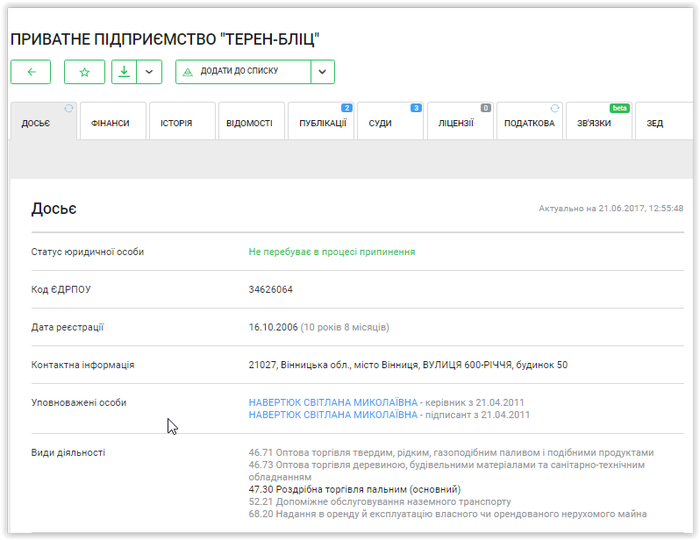Screen dimensions: 700x540
Task: Click activity 68.20 Надання в оренду
Action: (448, 514)
